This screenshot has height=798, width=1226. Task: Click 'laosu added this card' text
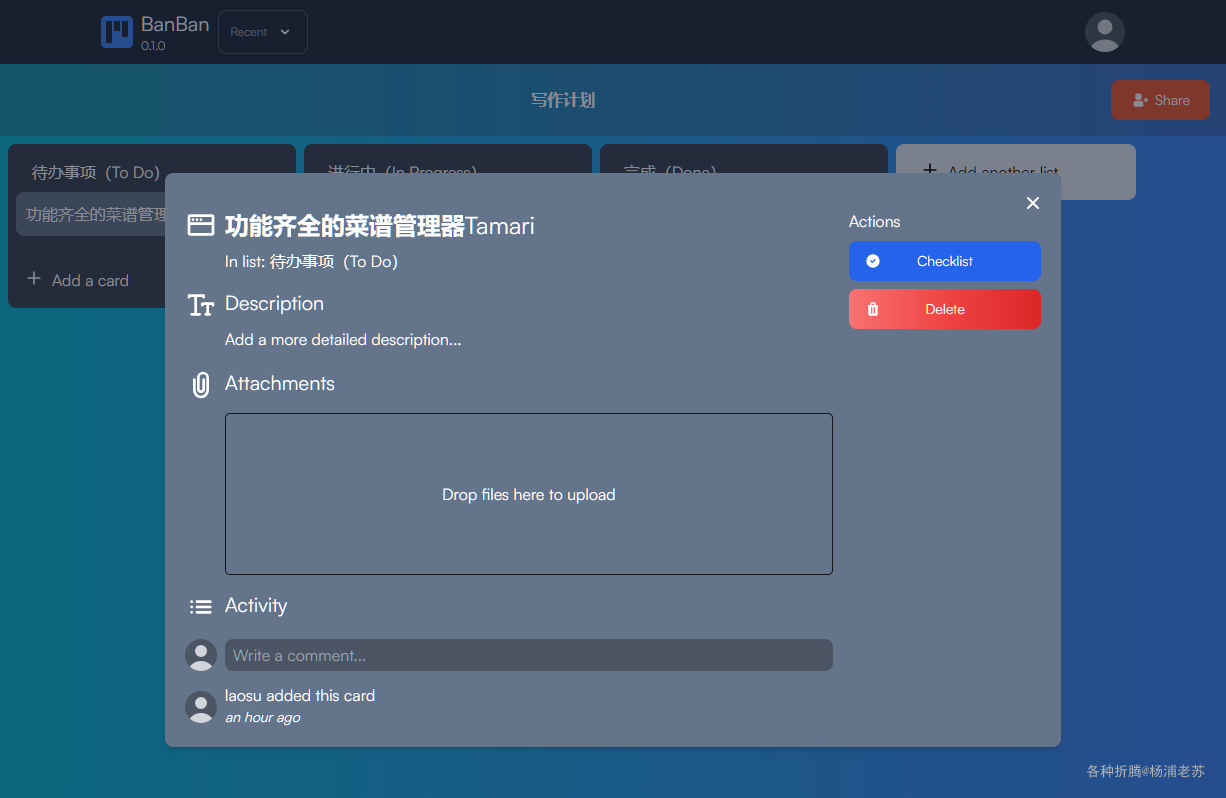[300, 696]
